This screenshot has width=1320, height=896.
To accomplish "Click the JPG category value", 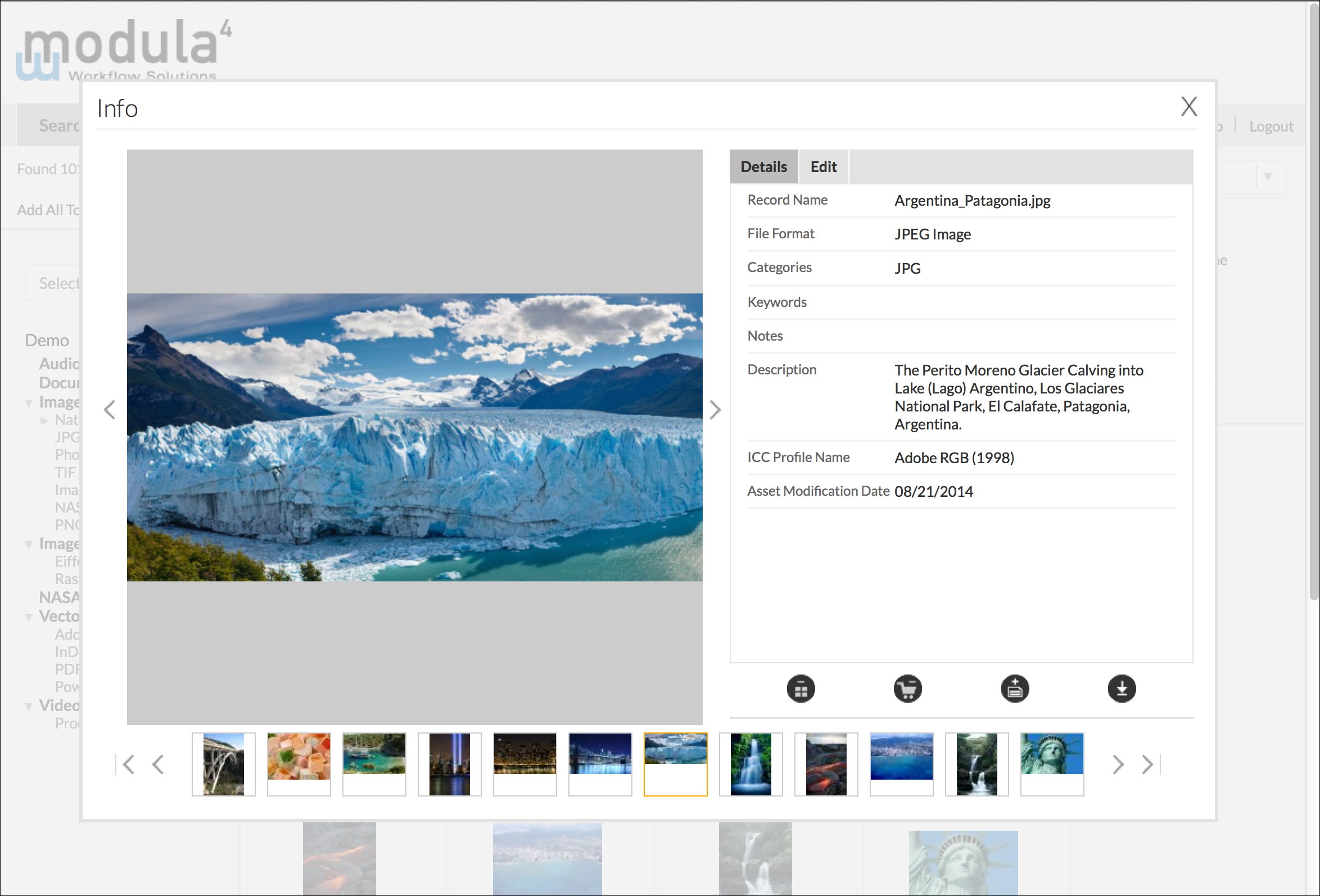I will pyautogui.click(x=907, y=268).
